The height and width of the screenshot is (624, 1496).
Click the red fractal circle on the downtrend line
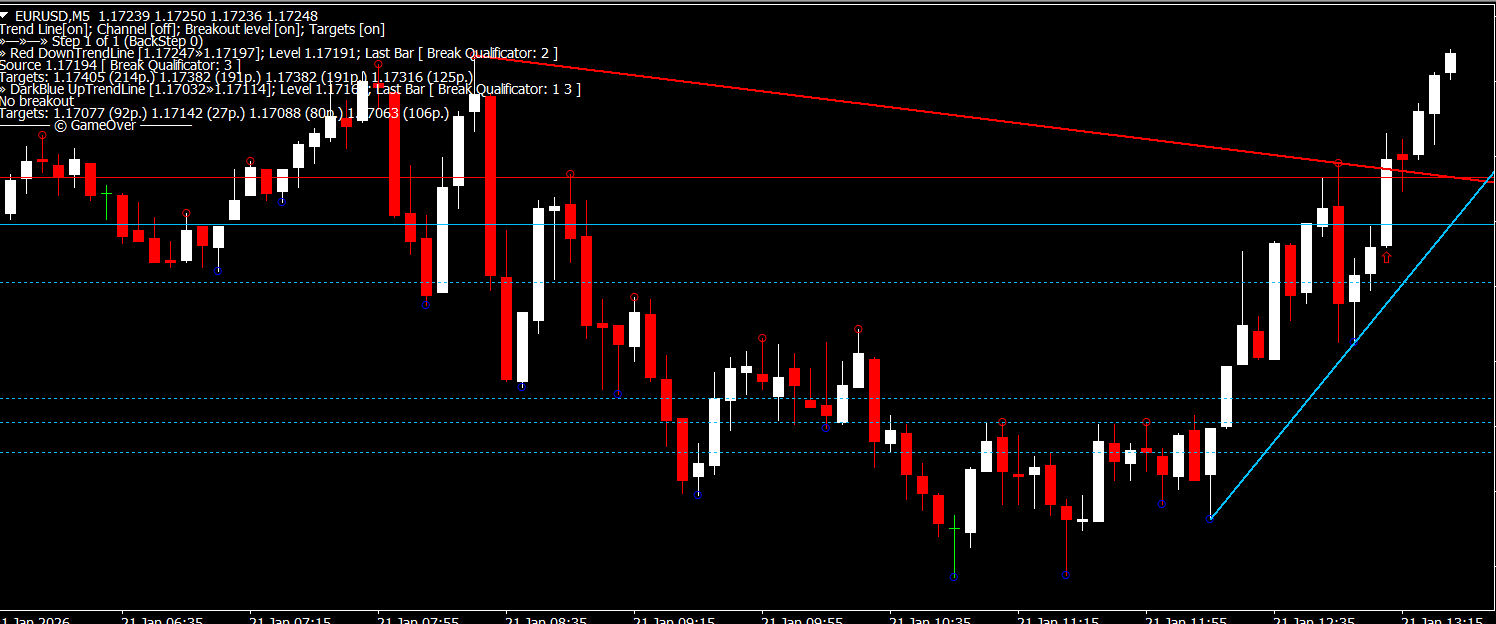click(x=1338, y=163)
